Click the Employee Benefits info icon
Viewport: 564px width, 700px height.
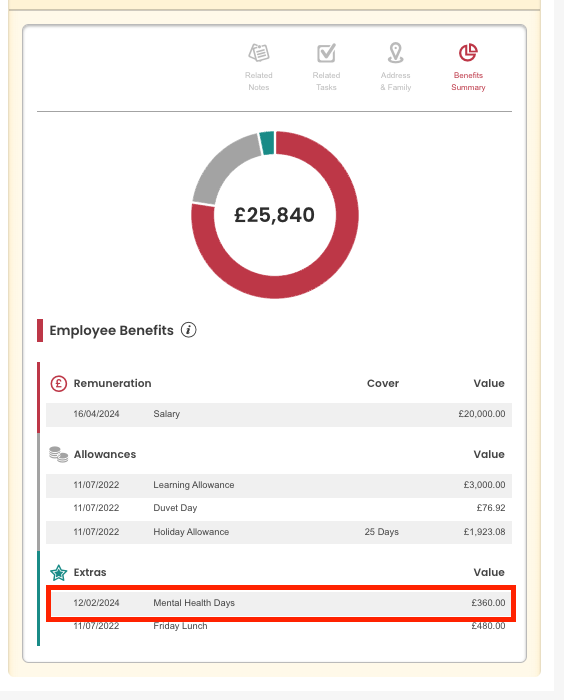pos(188,330)
